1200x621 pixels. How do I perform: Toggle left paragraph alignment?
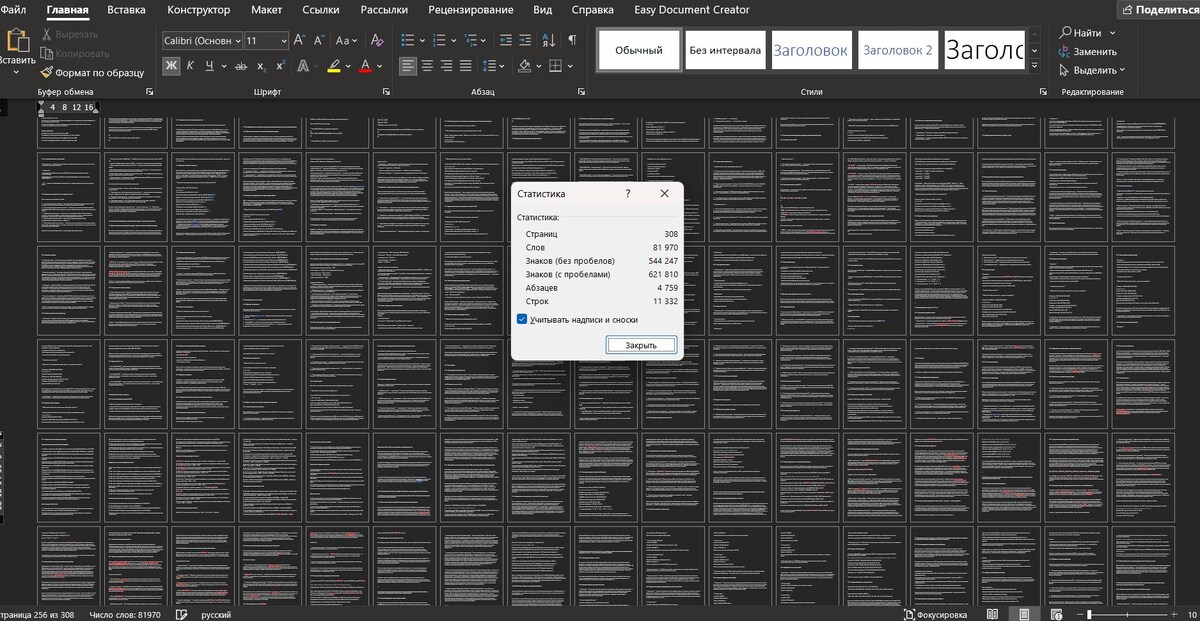click(407, 66)
